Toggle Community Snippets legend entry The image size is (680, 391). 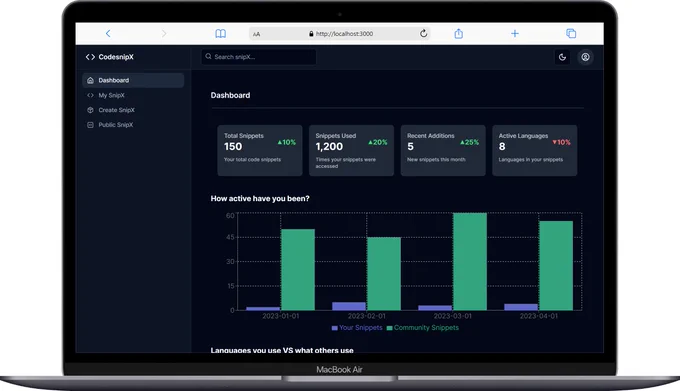[422, 328]
